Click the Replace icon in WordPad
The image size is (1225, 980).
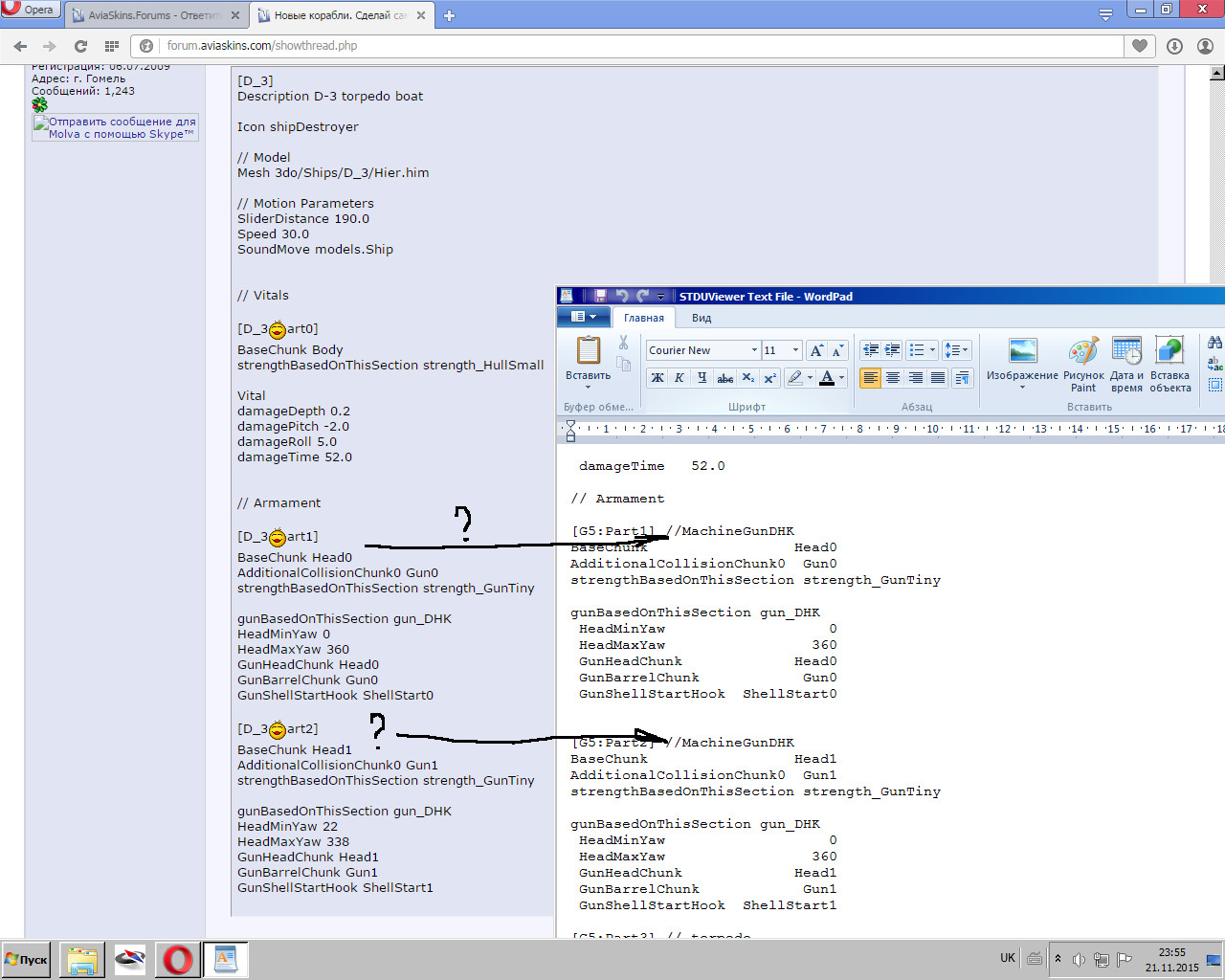click(1215, 364)
